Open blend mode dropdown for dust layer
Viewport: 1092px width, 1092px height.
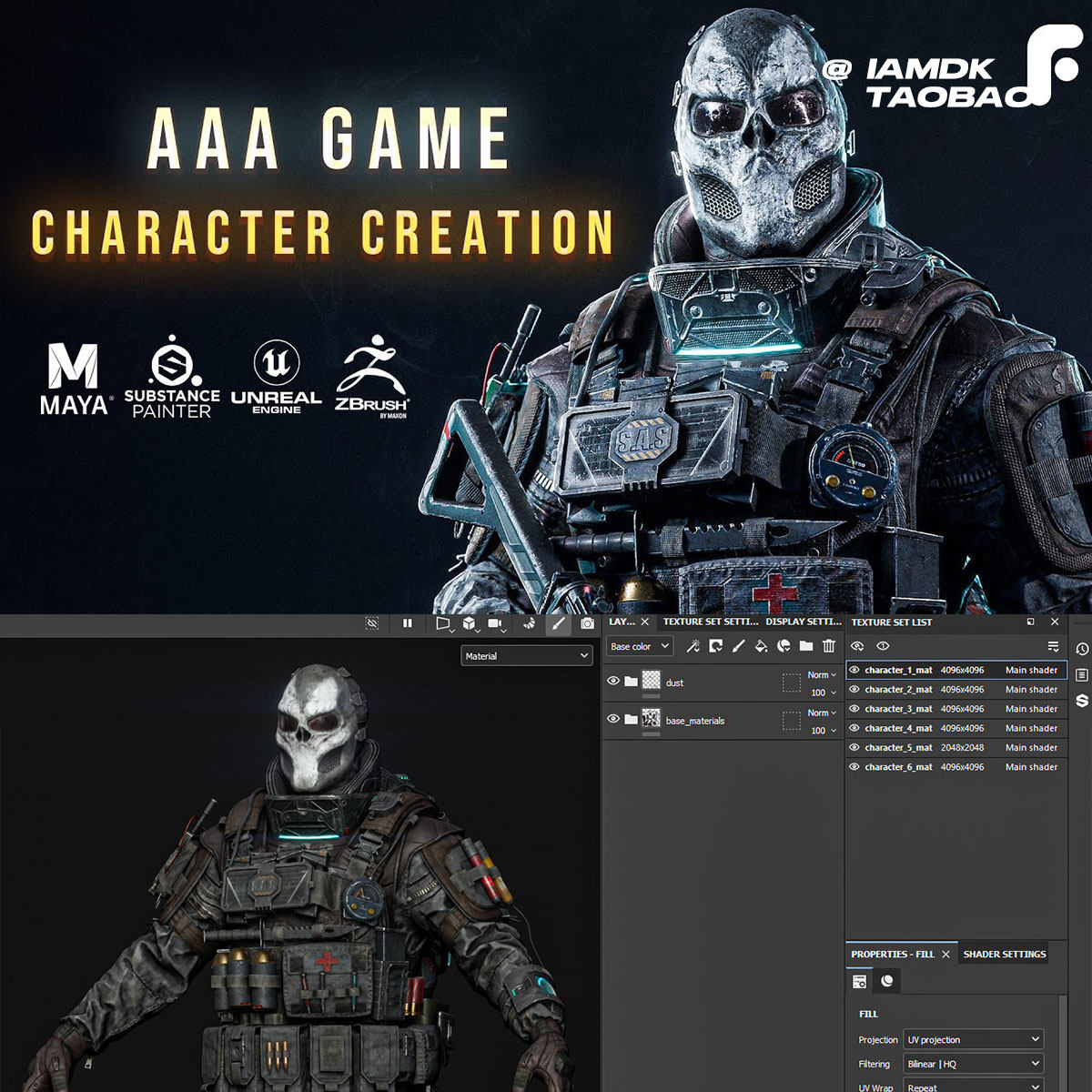pyautogui.click(x=822, y=674)
